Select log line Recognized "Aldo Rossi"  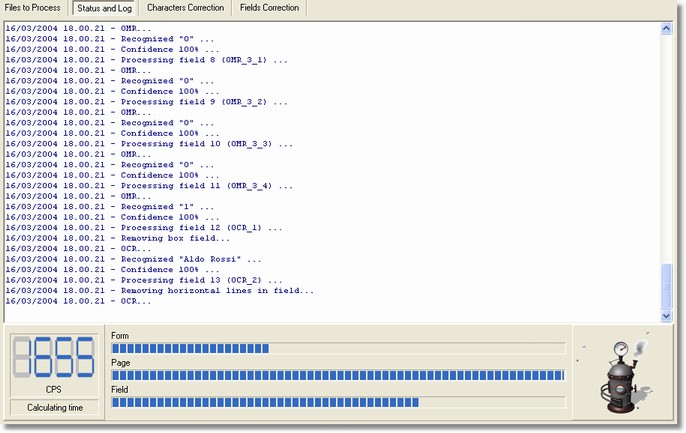[x=133, y=259]
